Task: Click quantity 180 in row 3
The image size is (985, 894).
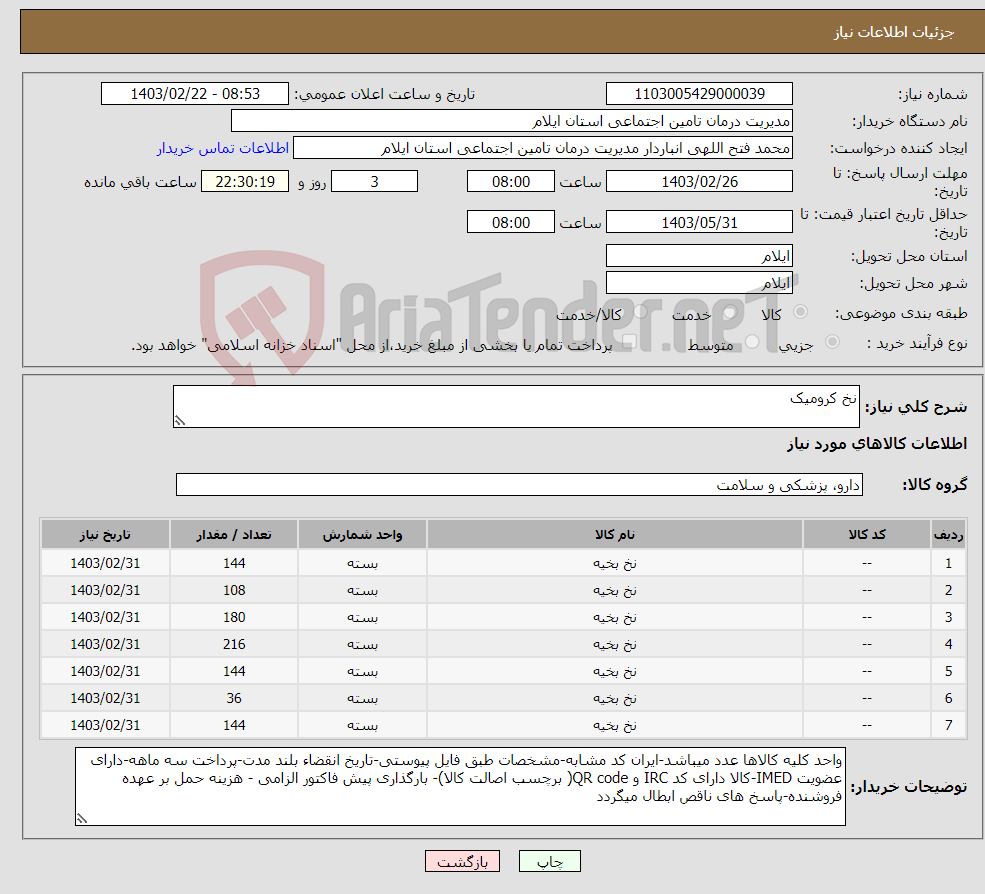Action: (x=234, y=617)
